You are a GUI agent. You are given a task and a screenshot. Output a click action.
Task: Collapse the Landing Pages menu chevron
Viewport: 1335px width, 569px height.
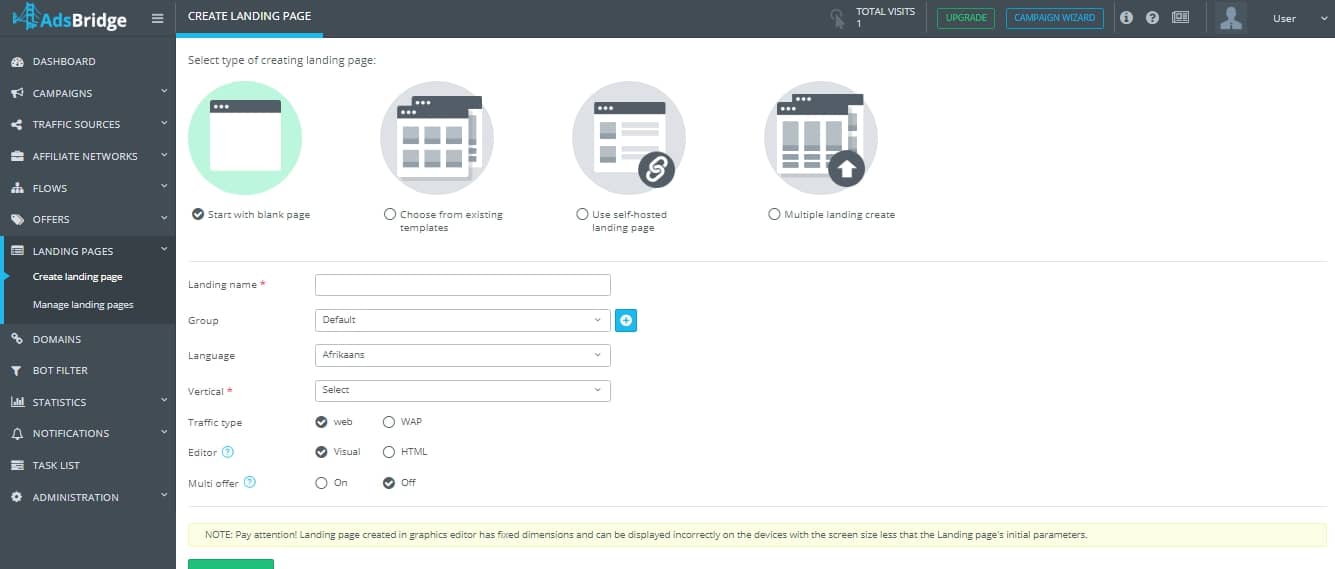tap(164, 250)
